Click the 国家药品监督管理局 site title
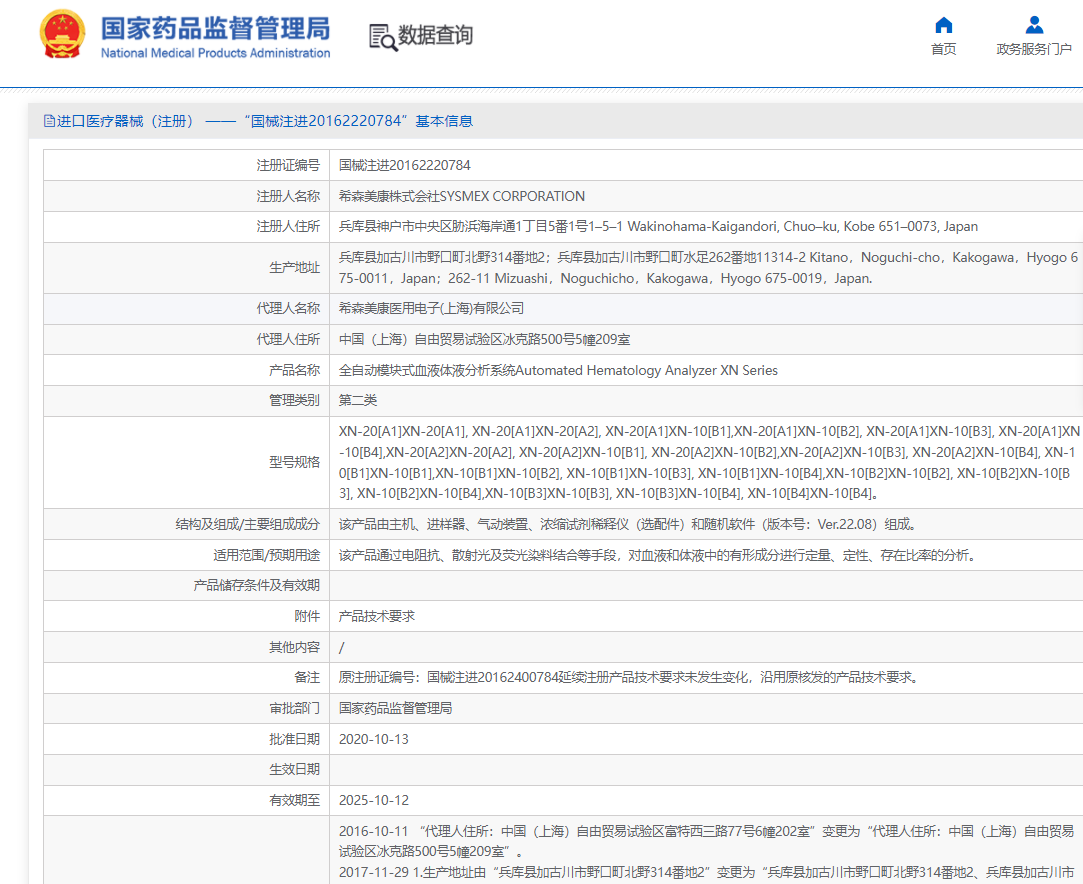This screenshot has height=884, width=1083. (x=215, y=28)
